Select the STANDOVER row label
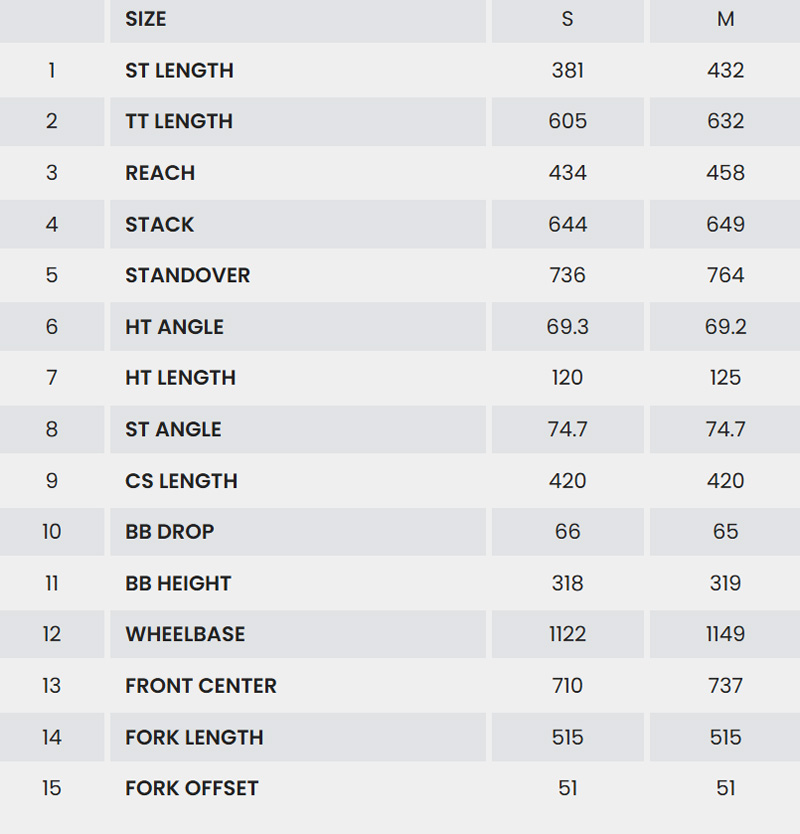The width and height of the screenshot is (800, 834). coord(187,276)
